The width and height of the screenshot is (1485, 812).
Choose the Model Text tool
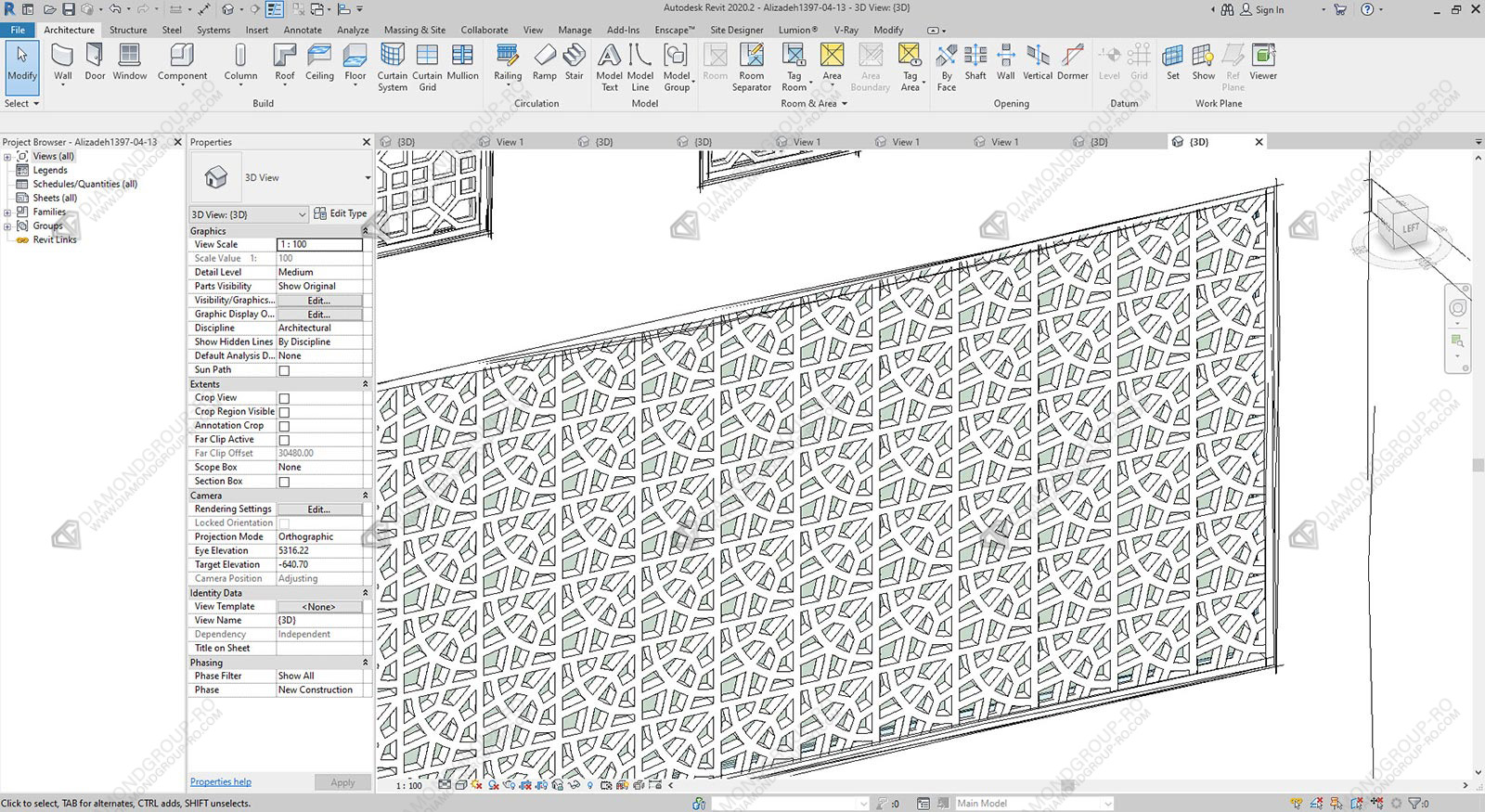609,67
